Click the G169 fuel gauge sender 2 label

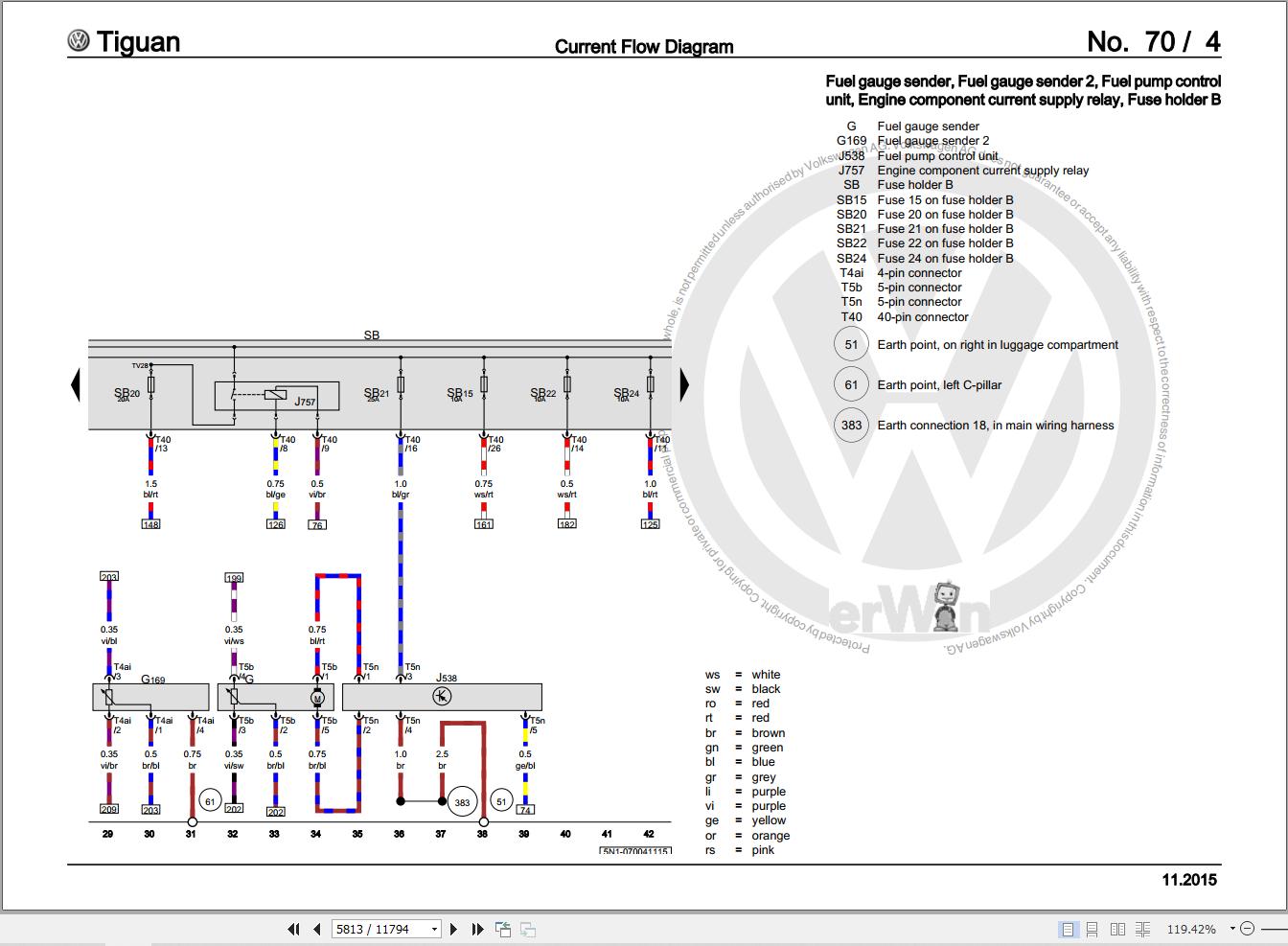coord(153,681)
